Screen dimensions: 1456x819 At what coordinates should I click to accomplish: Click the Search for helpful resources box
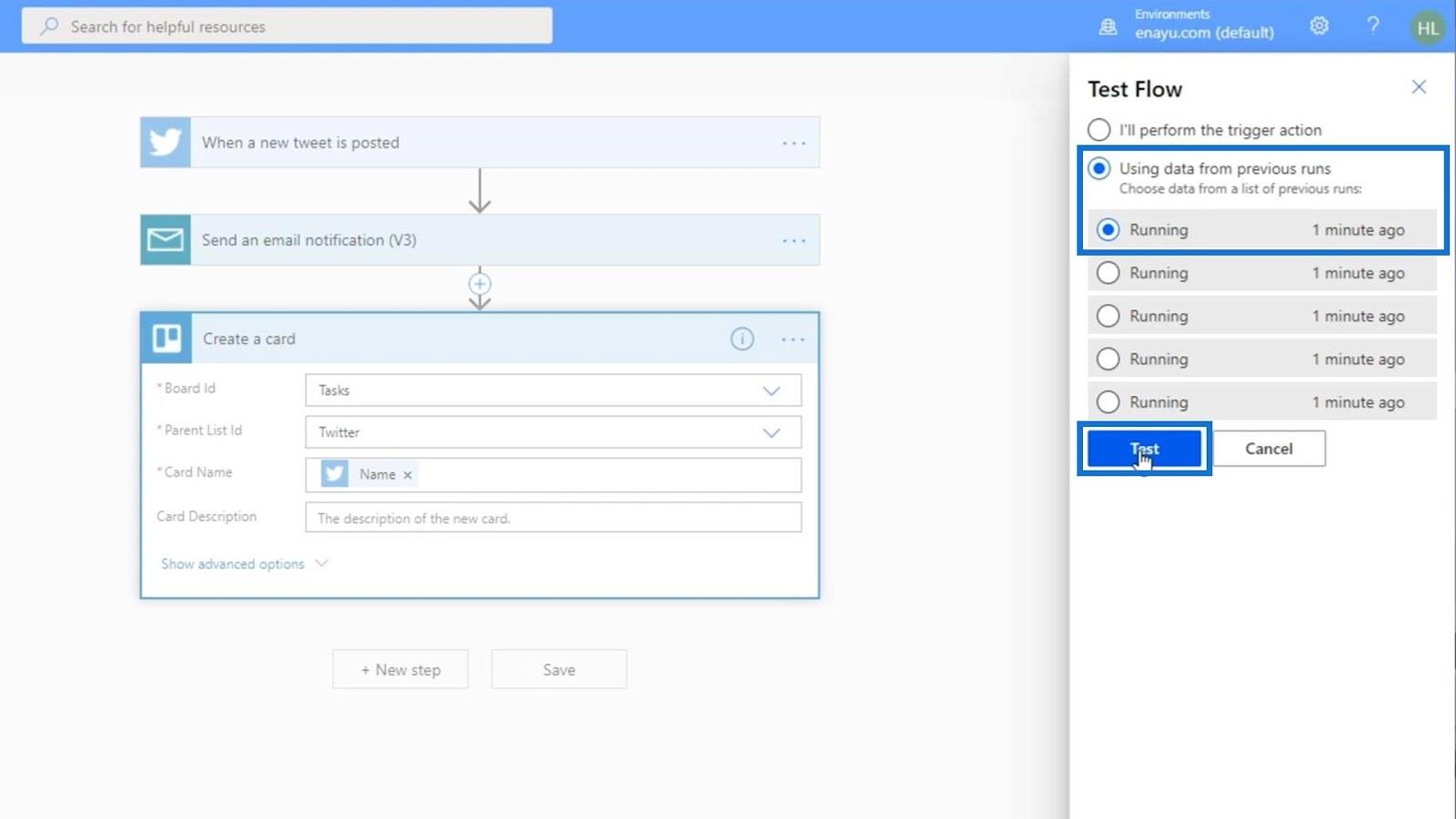pyautogui.click(x=287, y=26)
